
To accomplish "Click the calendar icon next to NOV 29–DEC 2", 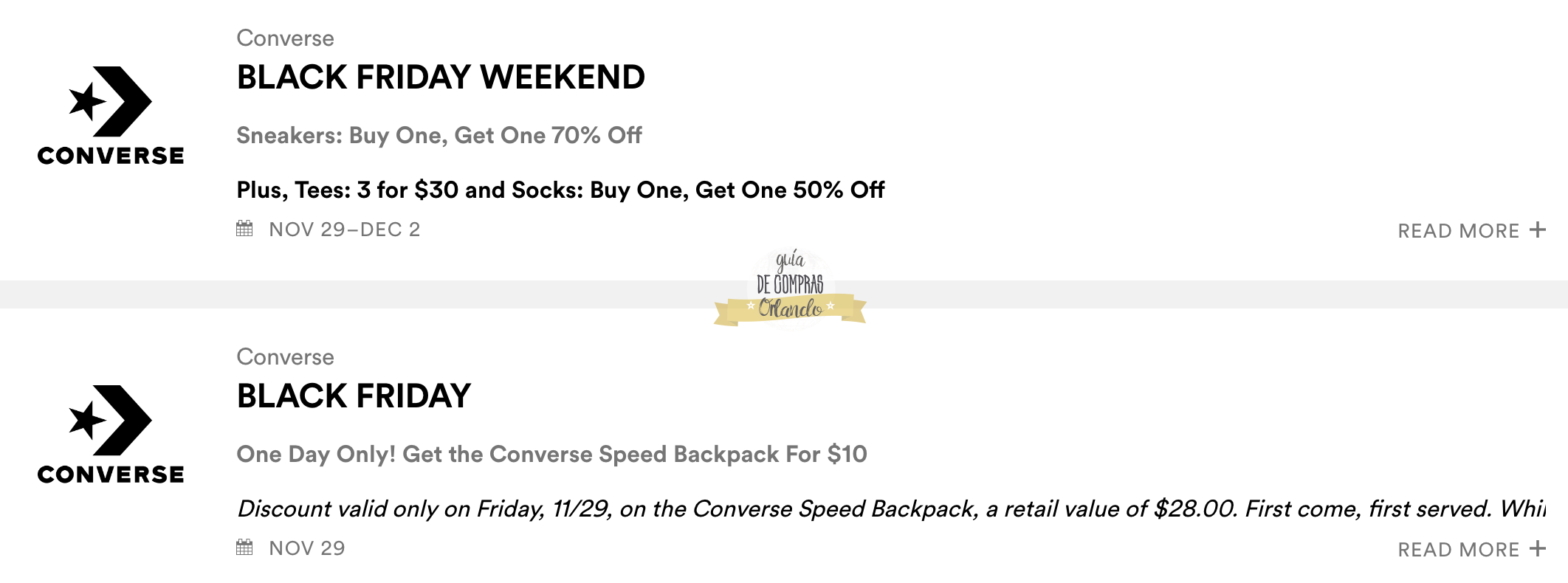I will pyautogui.click(x=244, y=229).
